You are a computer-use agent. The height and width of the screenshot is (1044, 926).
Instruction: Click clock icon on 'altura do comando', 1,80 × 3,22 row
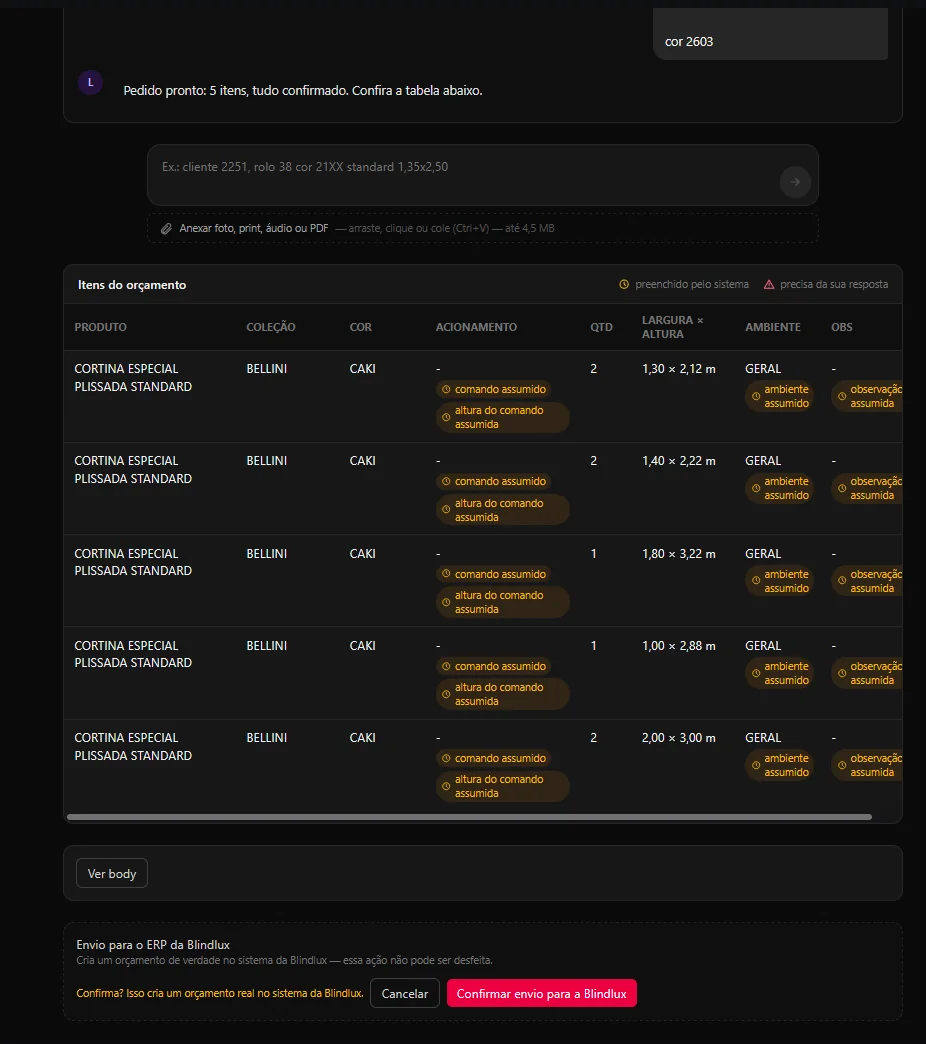[446, 602]
